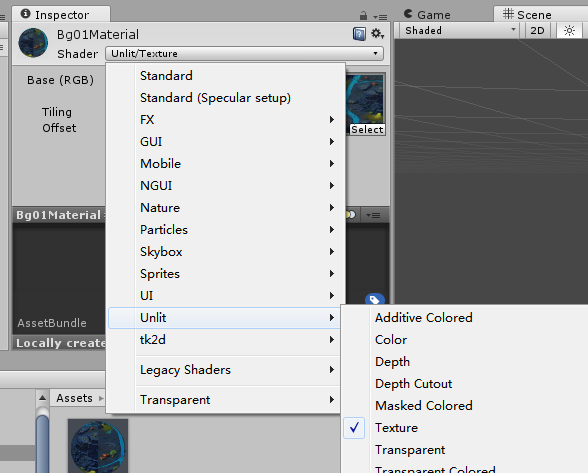Screen dimensions: 588x473
Task: Open the preview panel options menu
Action: [x=373, y=215]
